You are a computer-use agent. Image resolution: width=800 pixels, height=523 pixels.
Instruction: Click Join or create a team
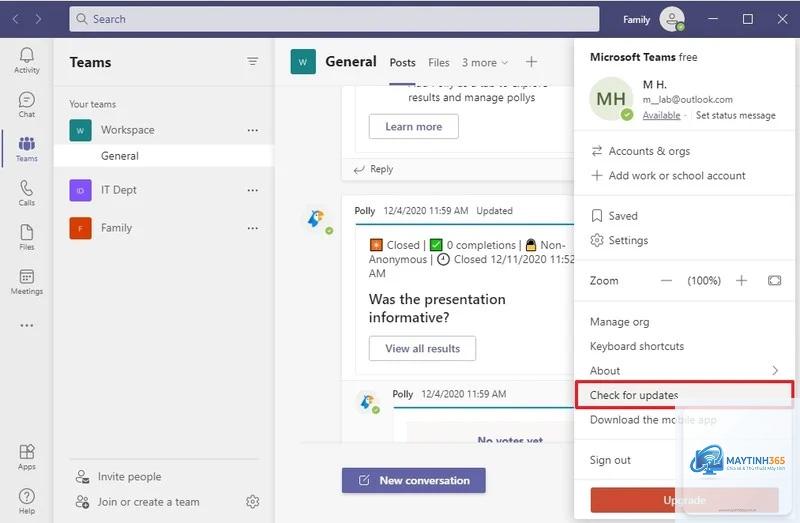pyautogui.click(x=137, y=502)
